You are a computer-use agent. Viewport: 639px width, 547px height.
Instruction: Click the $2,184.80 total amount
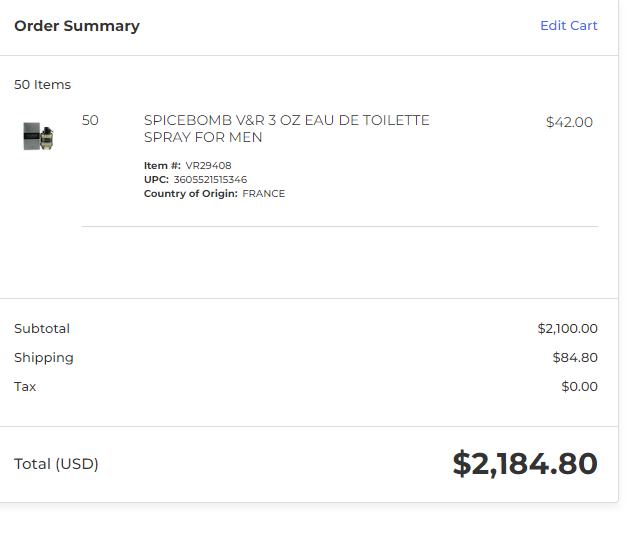click(525, 463)
